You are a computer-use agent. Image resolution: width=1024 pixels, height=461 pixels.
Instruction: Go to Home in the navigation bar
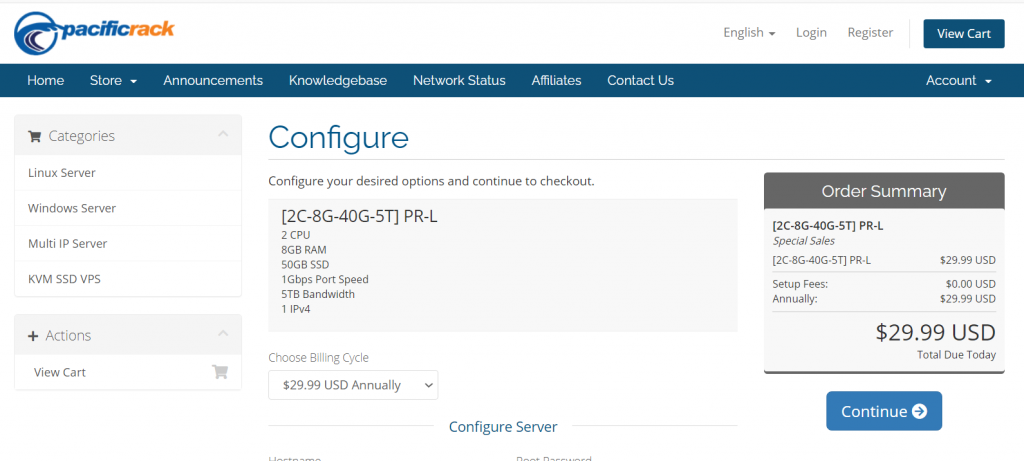pos(46,80)
